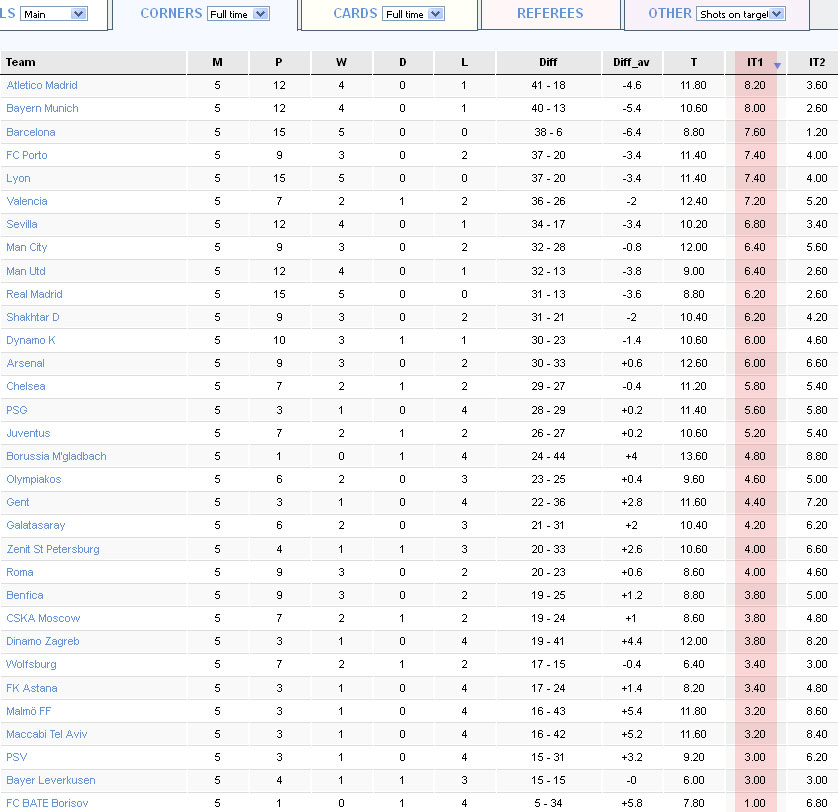Open the FC Porto team link
838x812 pixels.
coord(27,155)
